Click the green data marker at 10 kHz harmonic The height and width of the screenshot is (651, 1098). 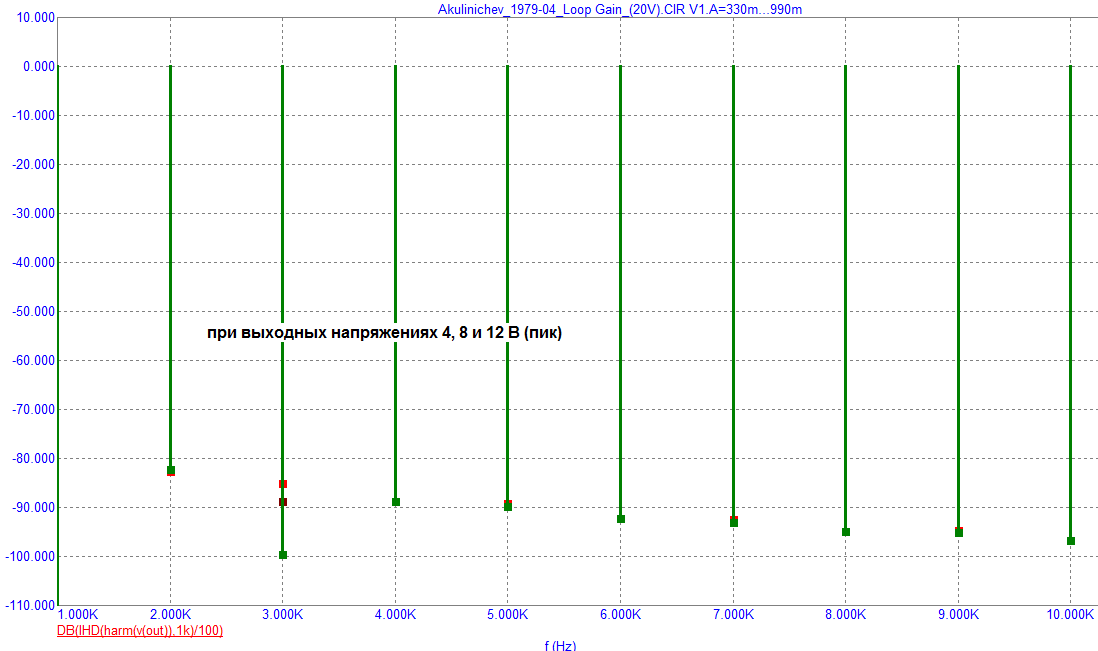coord(1071,541)
